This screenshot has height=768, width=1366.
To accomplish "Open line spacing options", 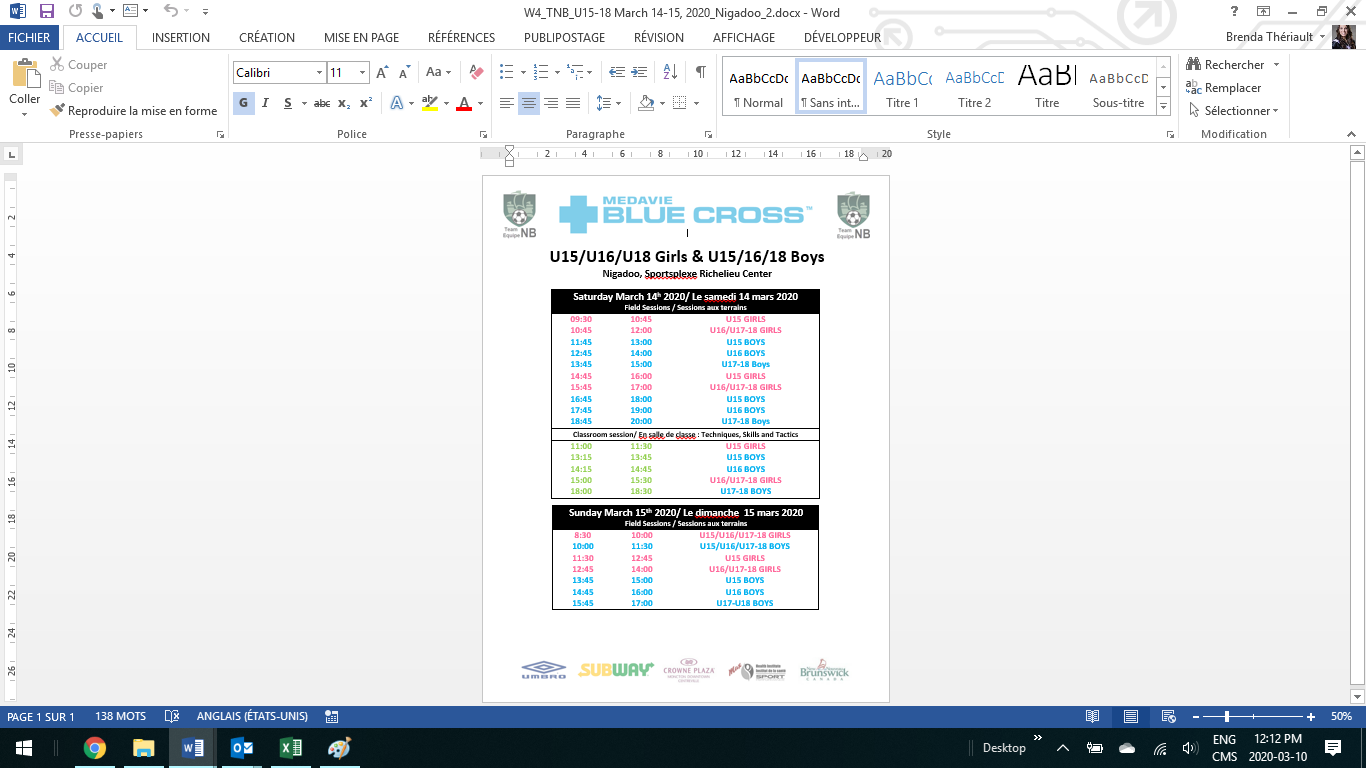I will pos(607,103).
